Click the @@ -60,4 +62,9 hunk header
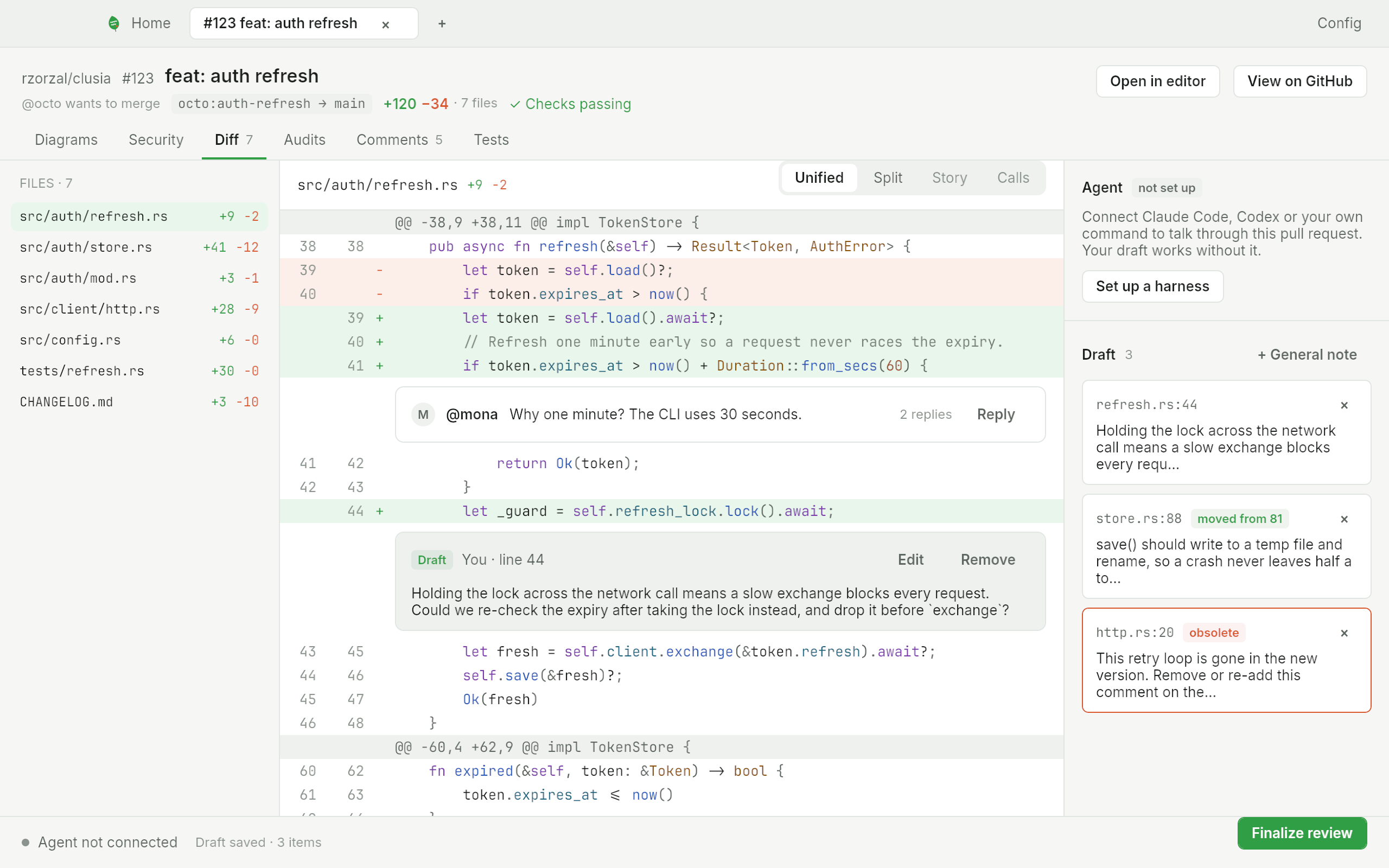This screenshot has width=1389, height=868. tap(672, 747)
